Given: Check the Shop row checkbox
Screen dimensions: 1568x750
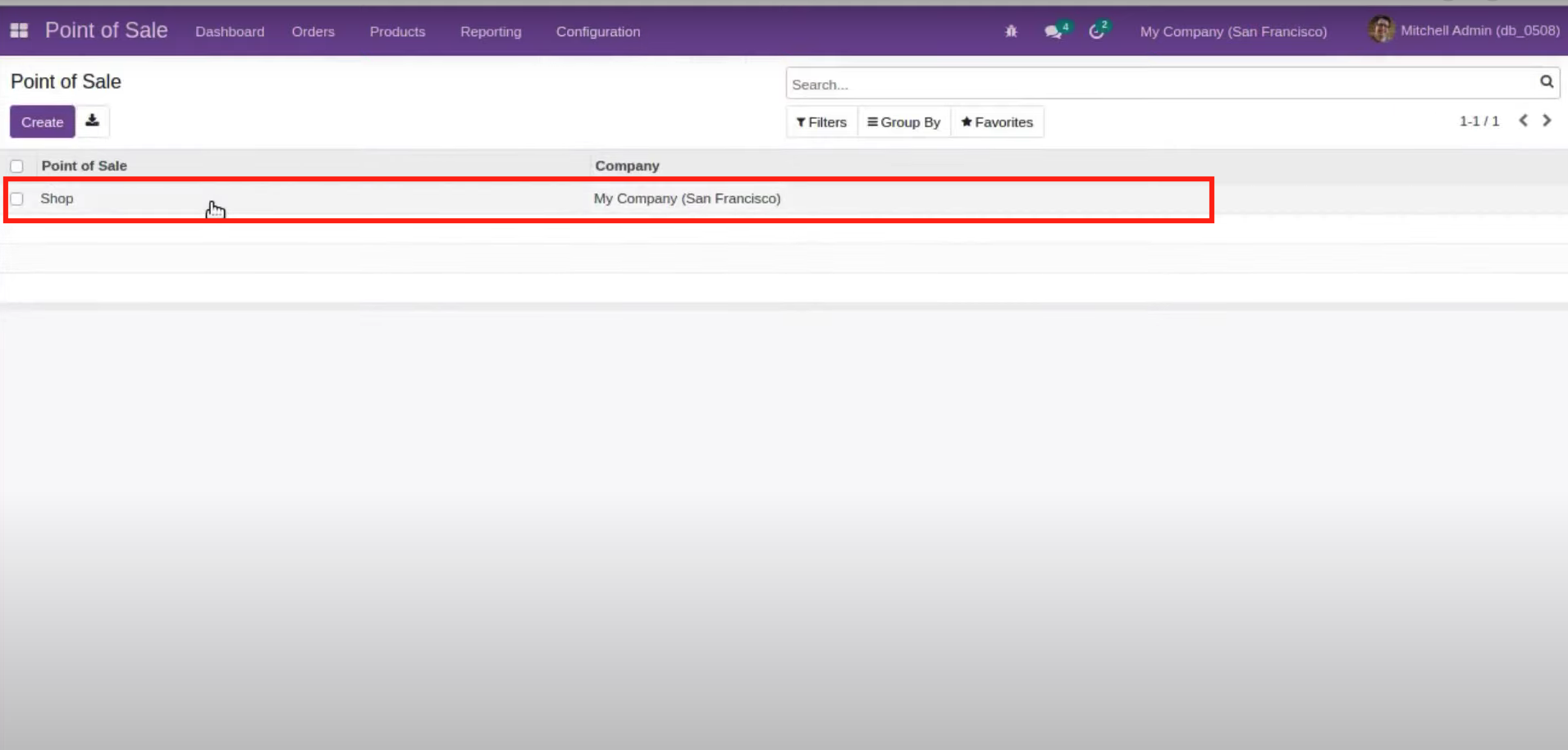Looking at the screenshot, I should [x=16, y=199].
